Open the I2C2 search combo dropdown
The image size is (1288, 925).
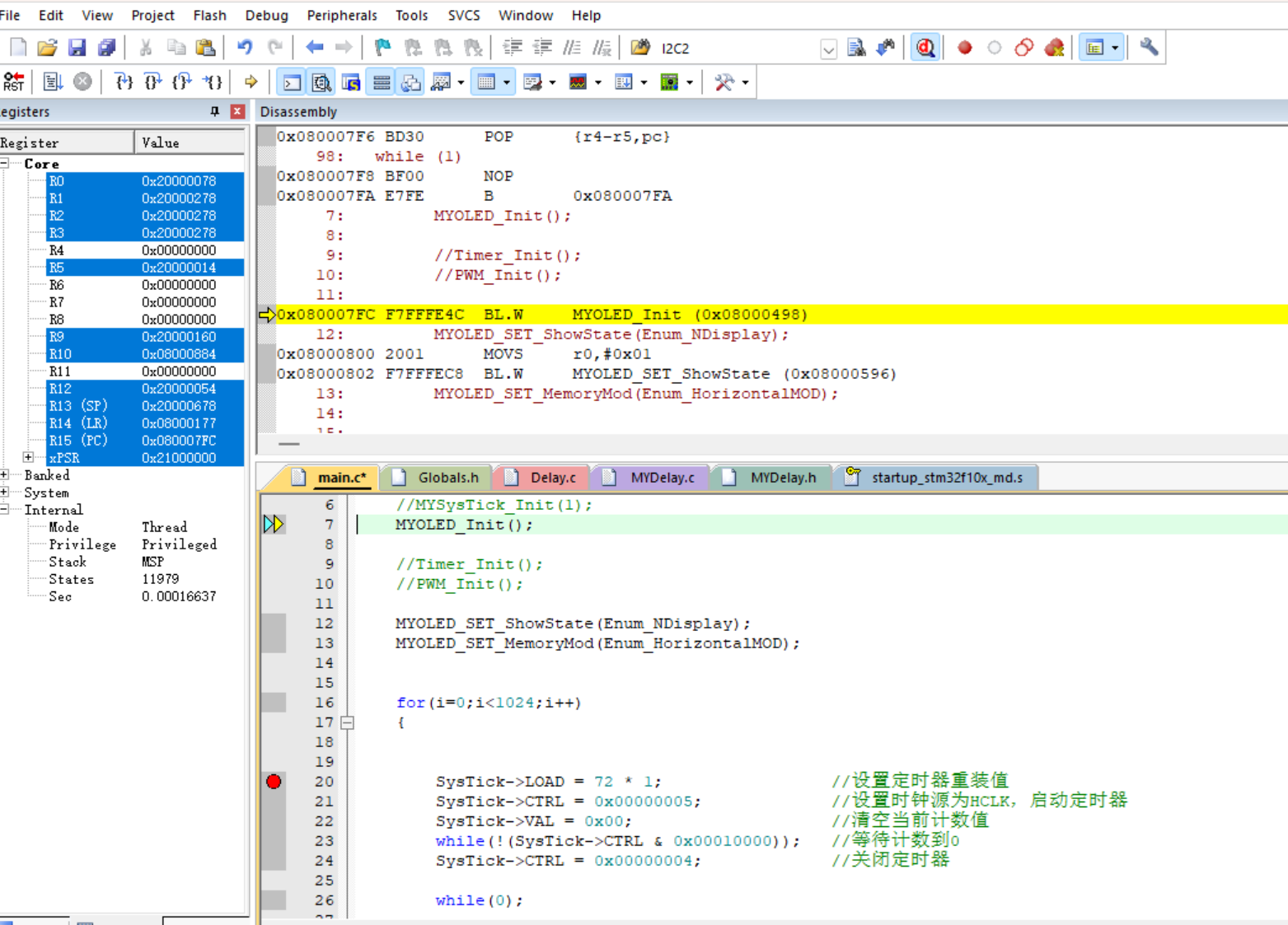coord(828,49)
